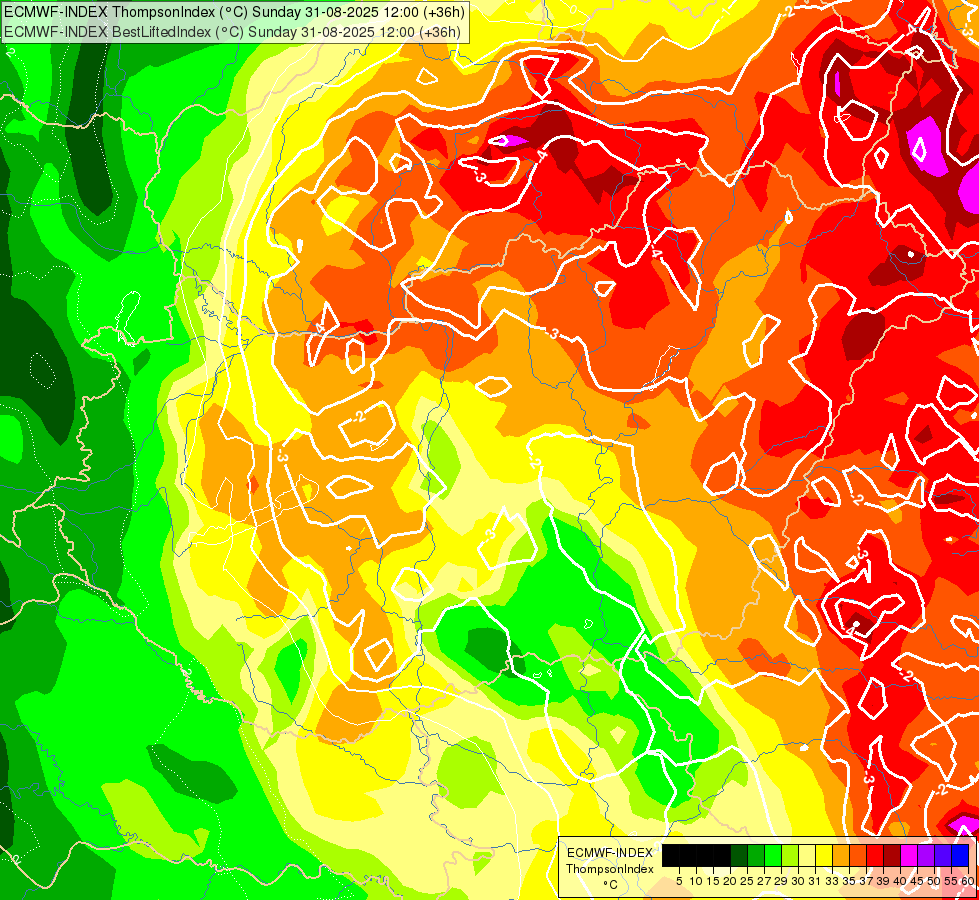This screenshot has width=979, height=900.
Task: Pick the dark red 39–40 legend swatch
Action: (892, 856)
